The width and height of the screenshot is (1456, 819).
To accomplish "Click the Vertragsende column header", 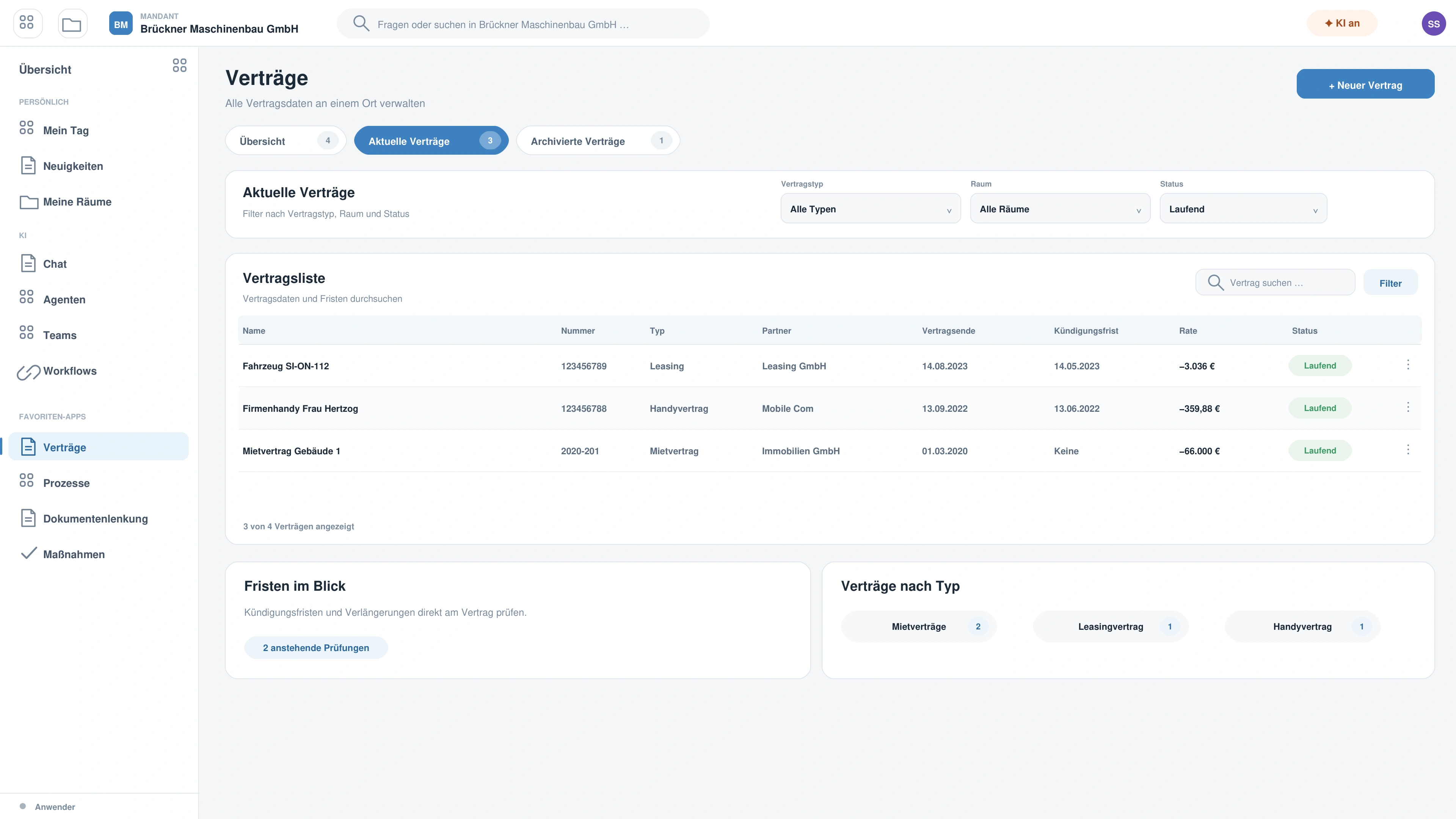I will (948, 331).
